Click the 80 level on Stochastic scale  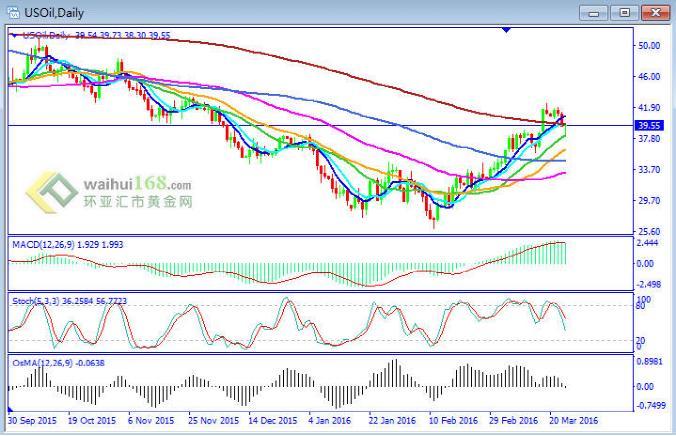point(645,306)
